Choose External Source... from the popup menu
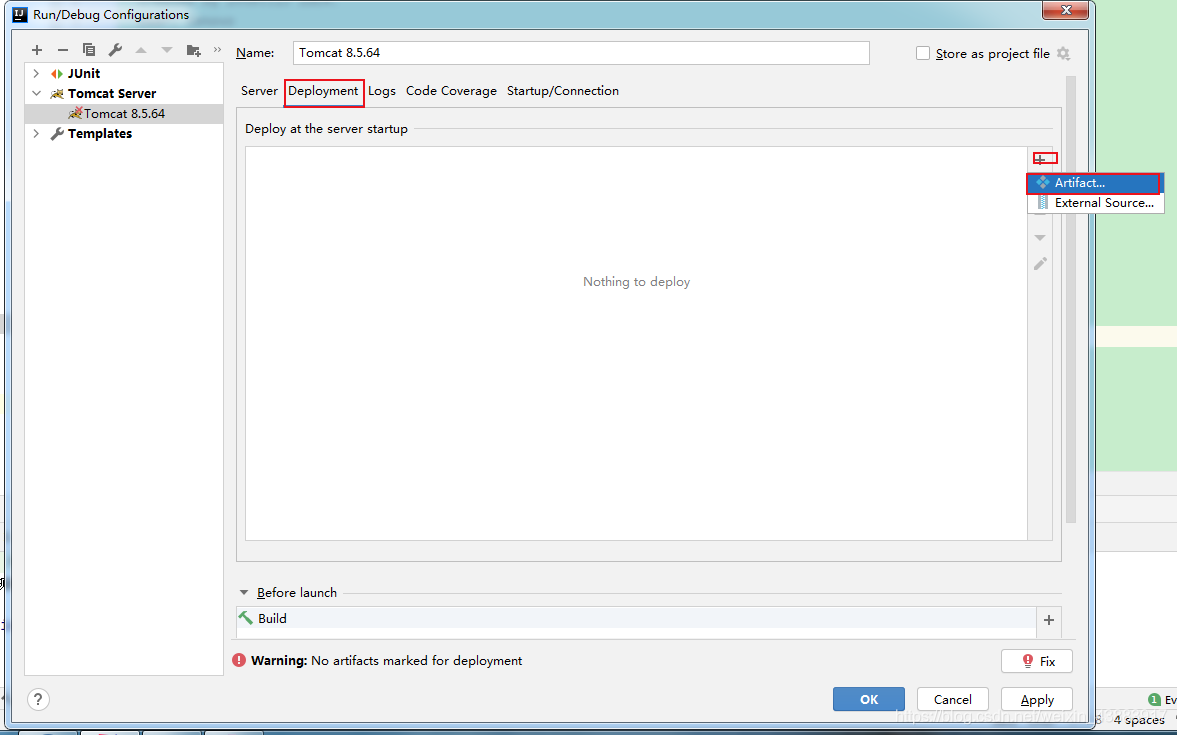The width and height of the screenshot is (1177, 735). [1095, 203]
